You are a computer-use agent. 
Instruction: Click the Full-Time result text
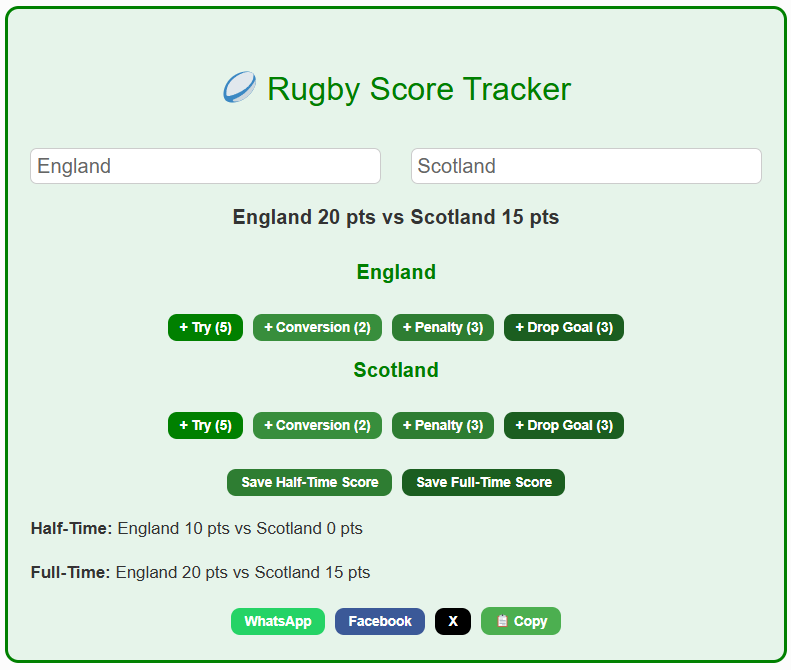[200, 572]
